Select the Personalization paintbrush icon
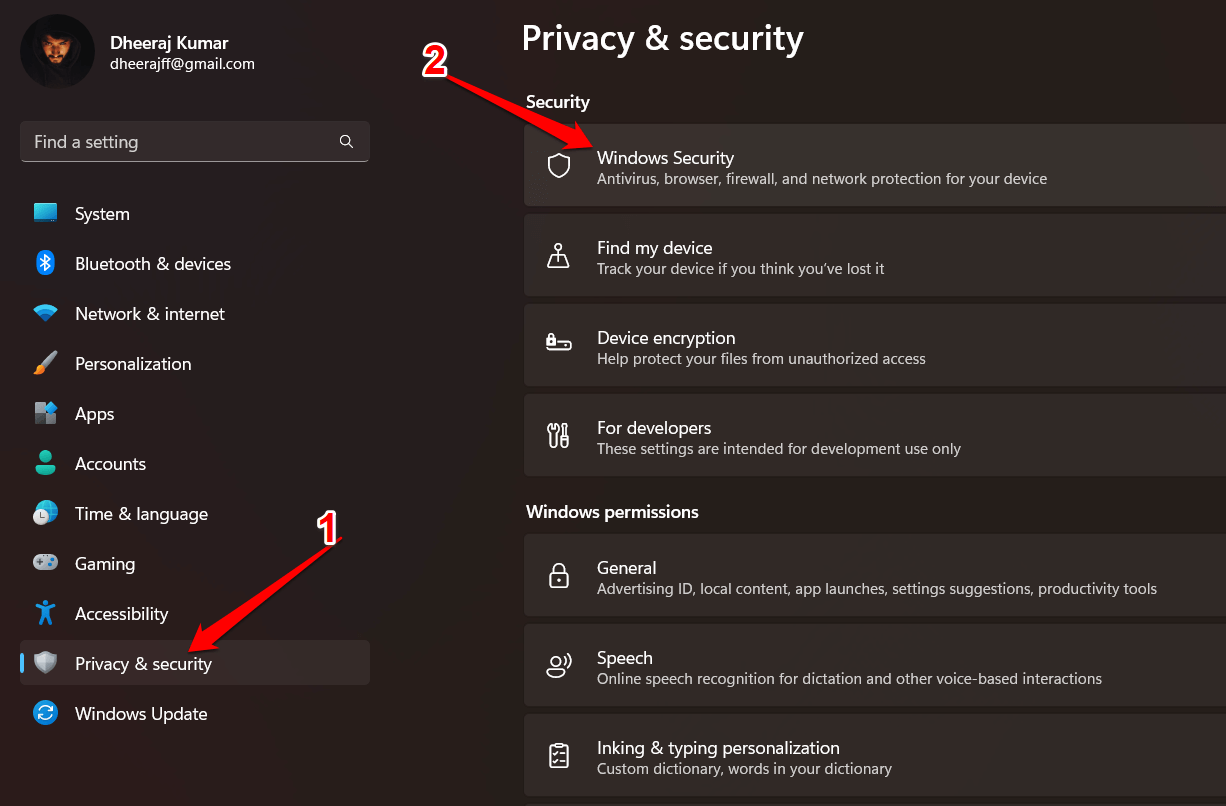The height and width of the screenshot is (806, 1226). 46,363
